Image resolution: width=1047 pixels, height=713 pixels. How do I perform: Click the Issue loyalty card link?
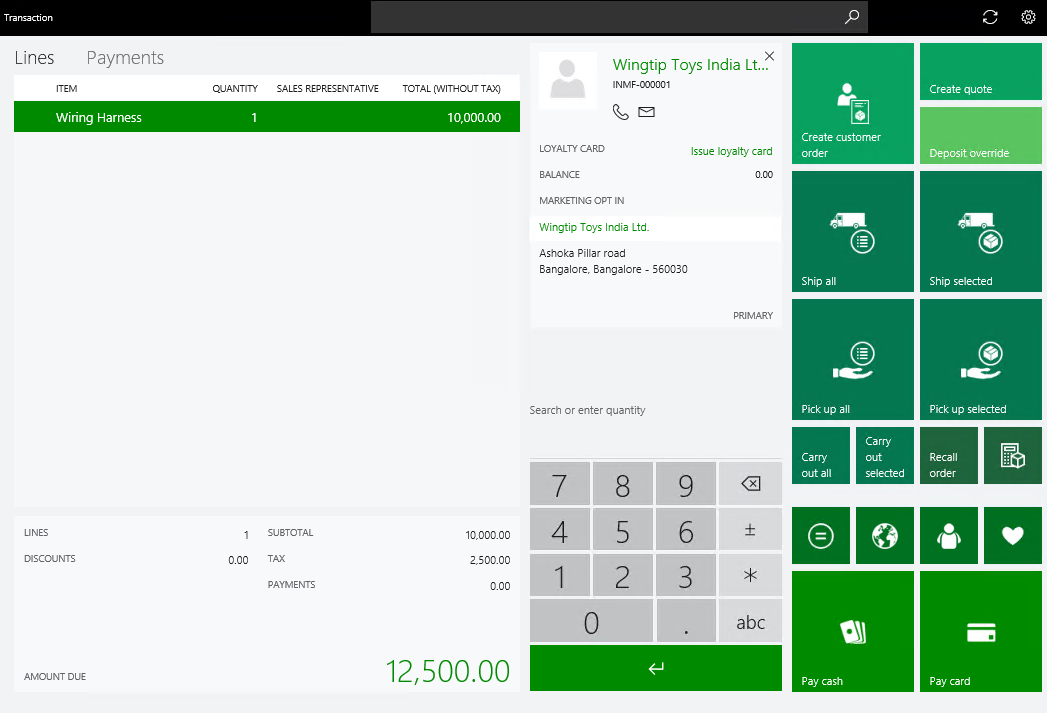click(731, 152)
